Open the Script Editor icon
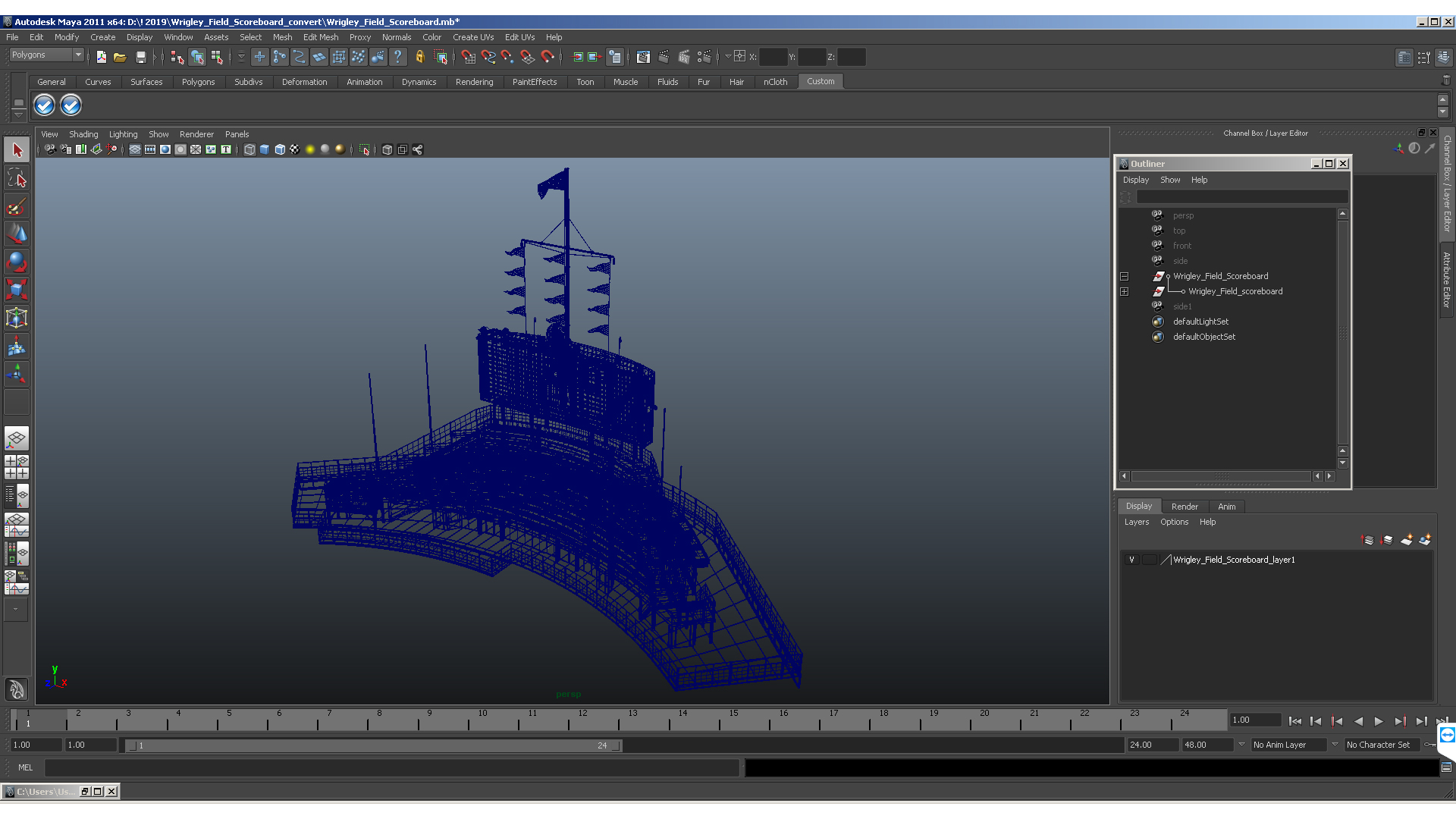Screen dimensions: 1456x819 [1446, 767]
